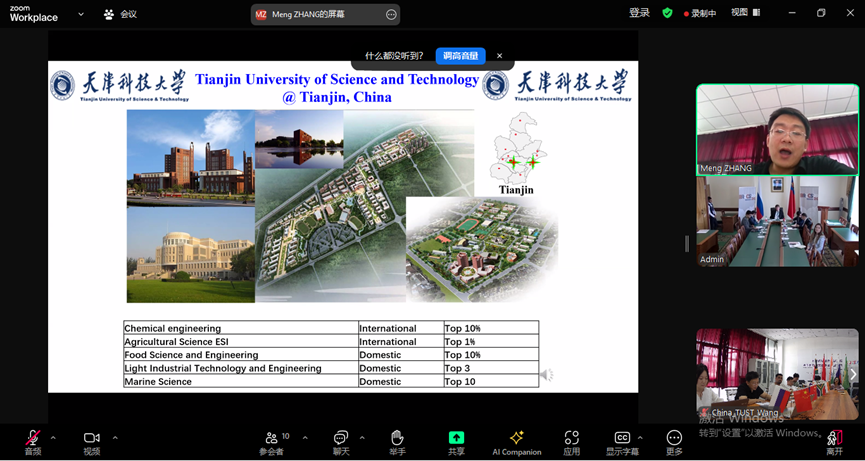Click the sign-in button
This screenshot has width=865, height=461.
tap(639, 13)
